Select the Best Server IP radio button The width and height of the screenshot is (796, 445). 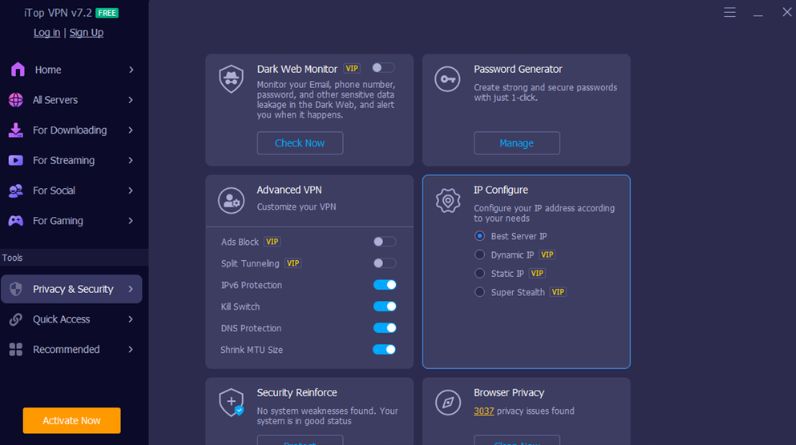tap(479, 236)
